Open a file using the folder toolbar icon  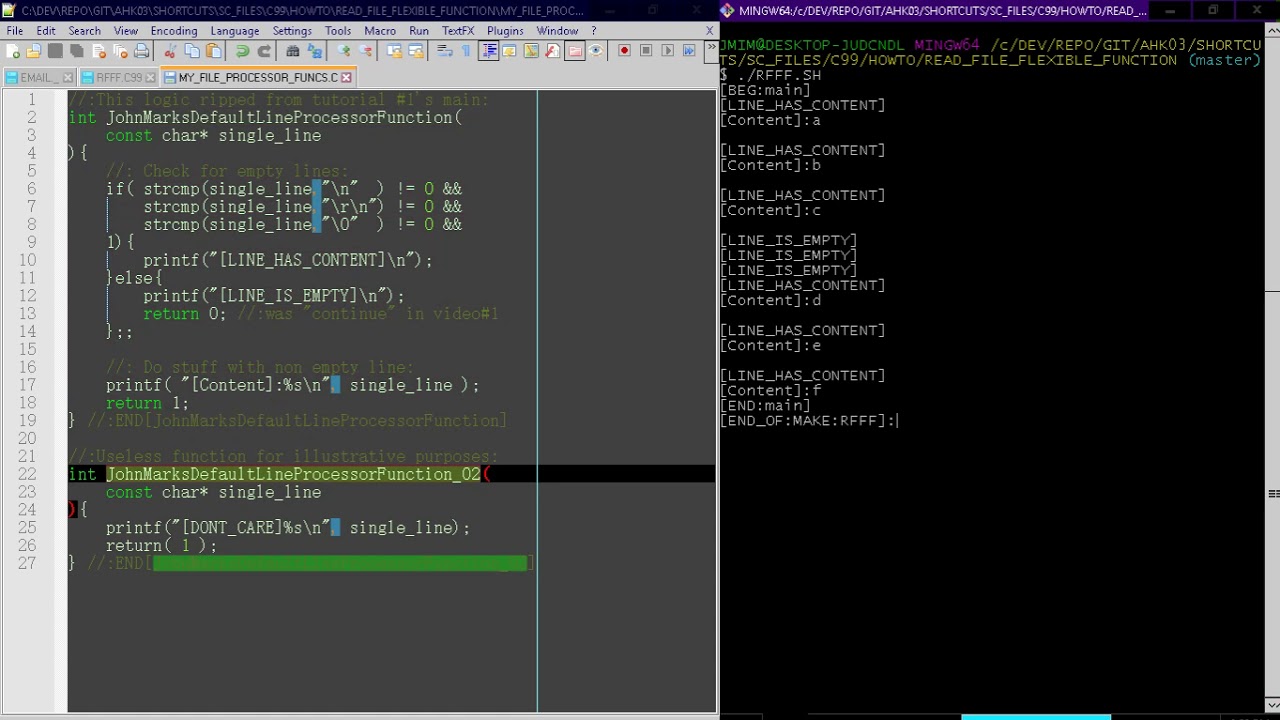pos(33,51)
